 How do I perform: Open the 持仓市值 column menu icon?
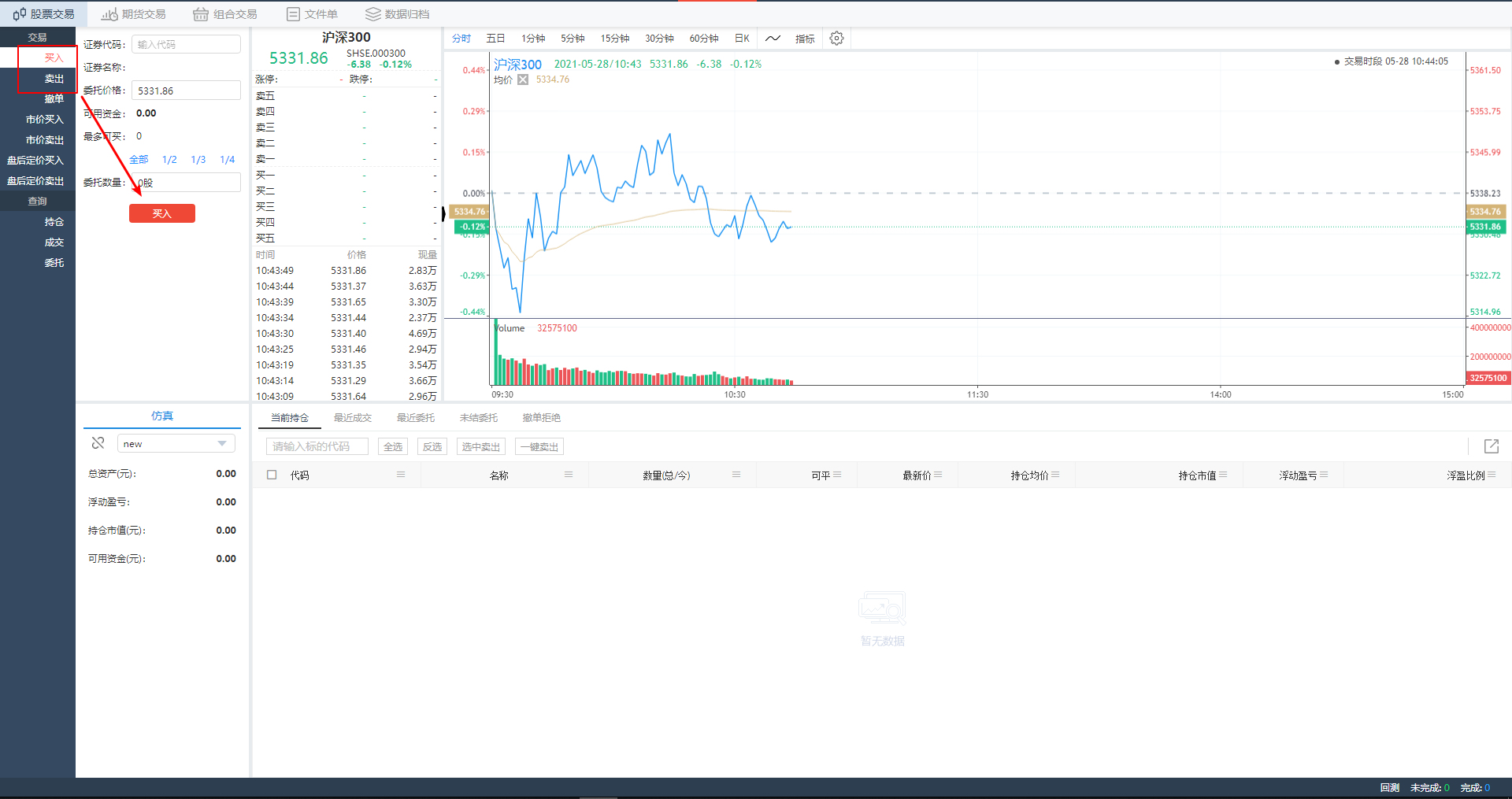(x=1223, y=475)
